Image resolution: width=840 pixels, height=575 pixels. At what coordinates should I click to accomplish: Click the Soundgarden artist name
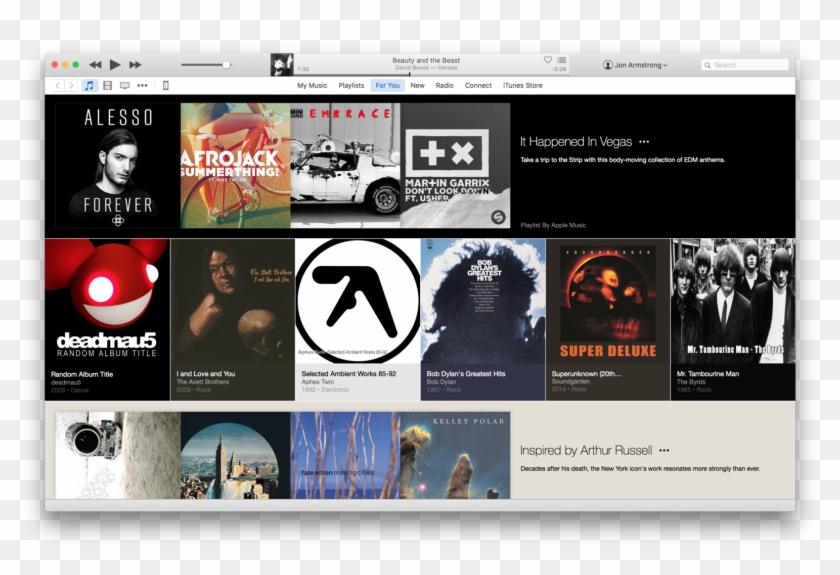tap(571, 382)
